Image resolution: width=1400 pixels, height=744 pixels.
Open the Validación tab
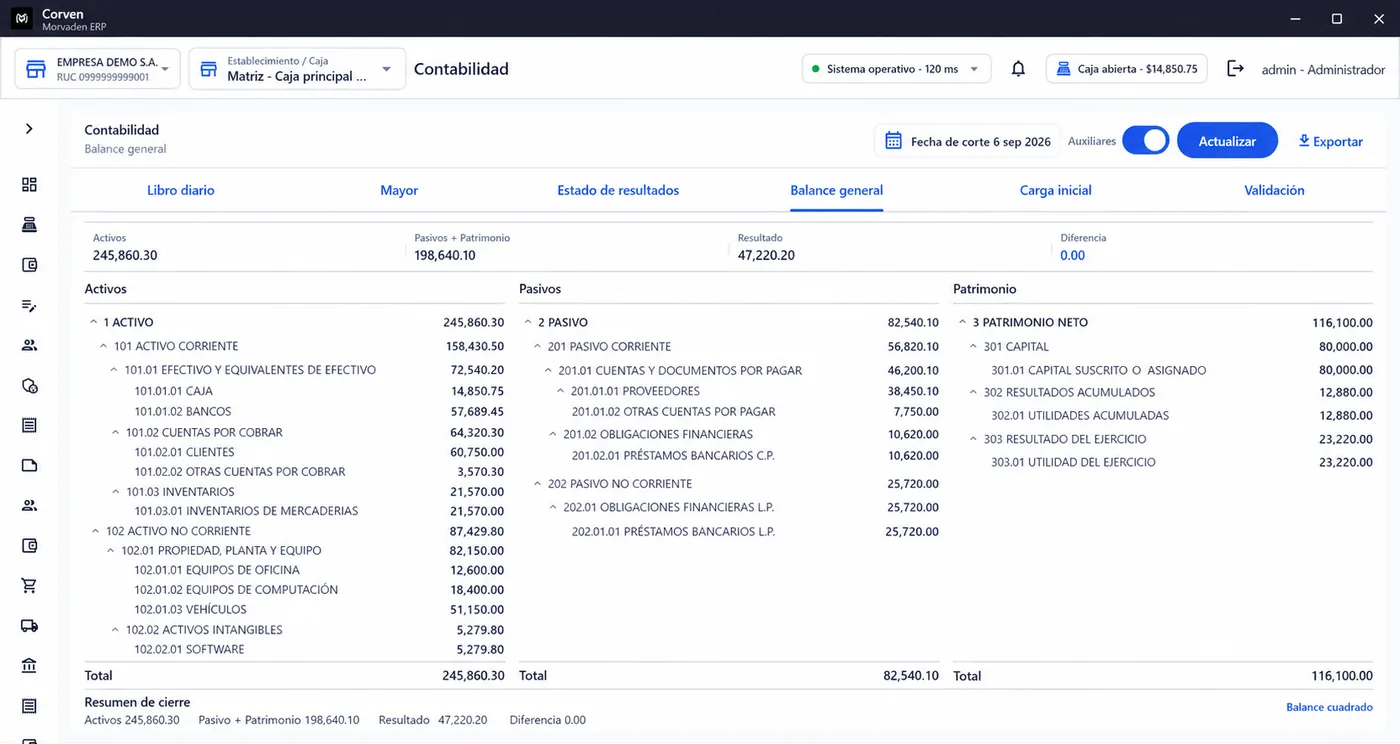1274,190
